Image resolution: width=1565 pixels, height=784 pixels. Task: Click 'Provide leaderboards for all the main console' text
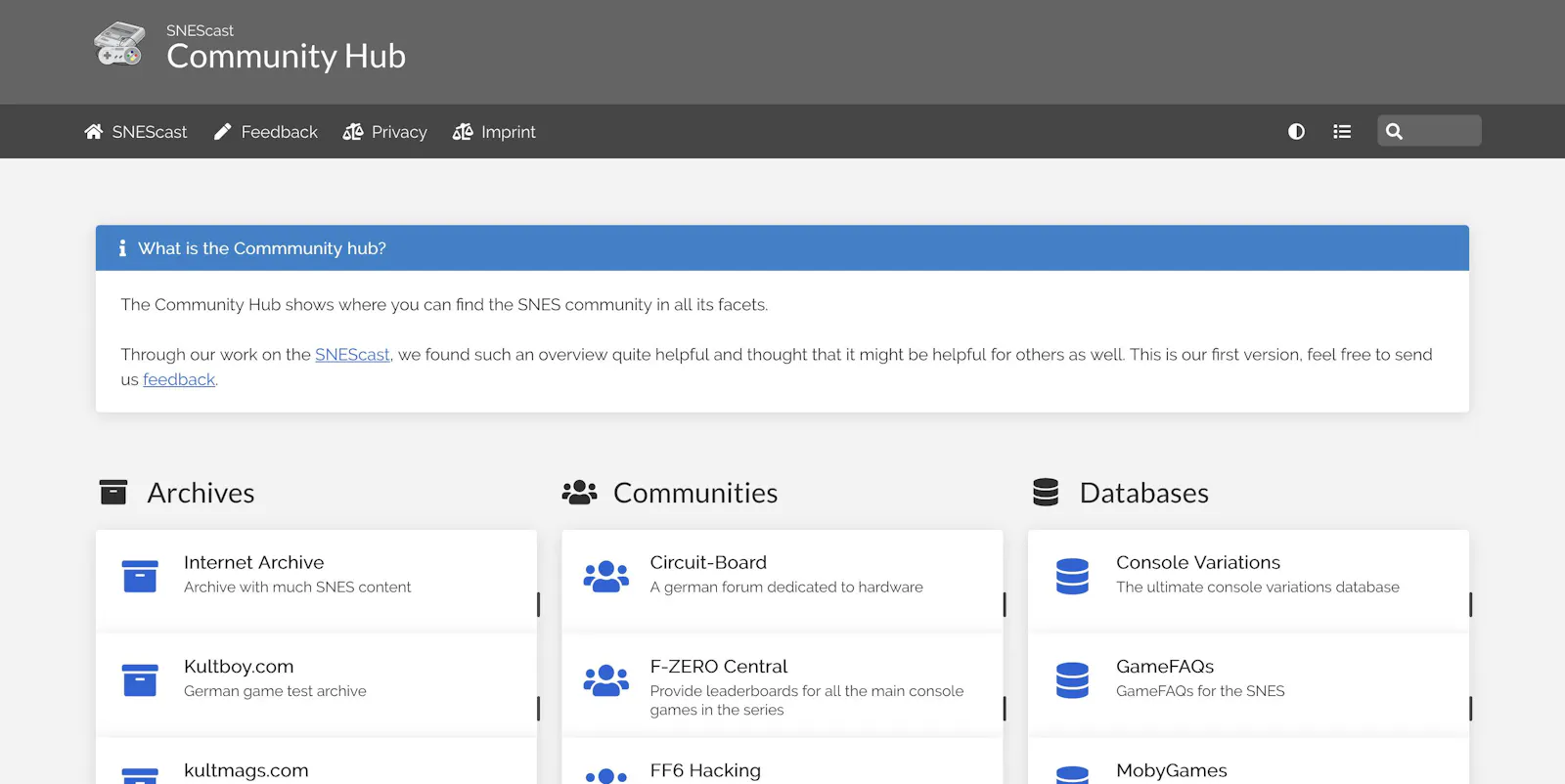(x=807, y=691)
